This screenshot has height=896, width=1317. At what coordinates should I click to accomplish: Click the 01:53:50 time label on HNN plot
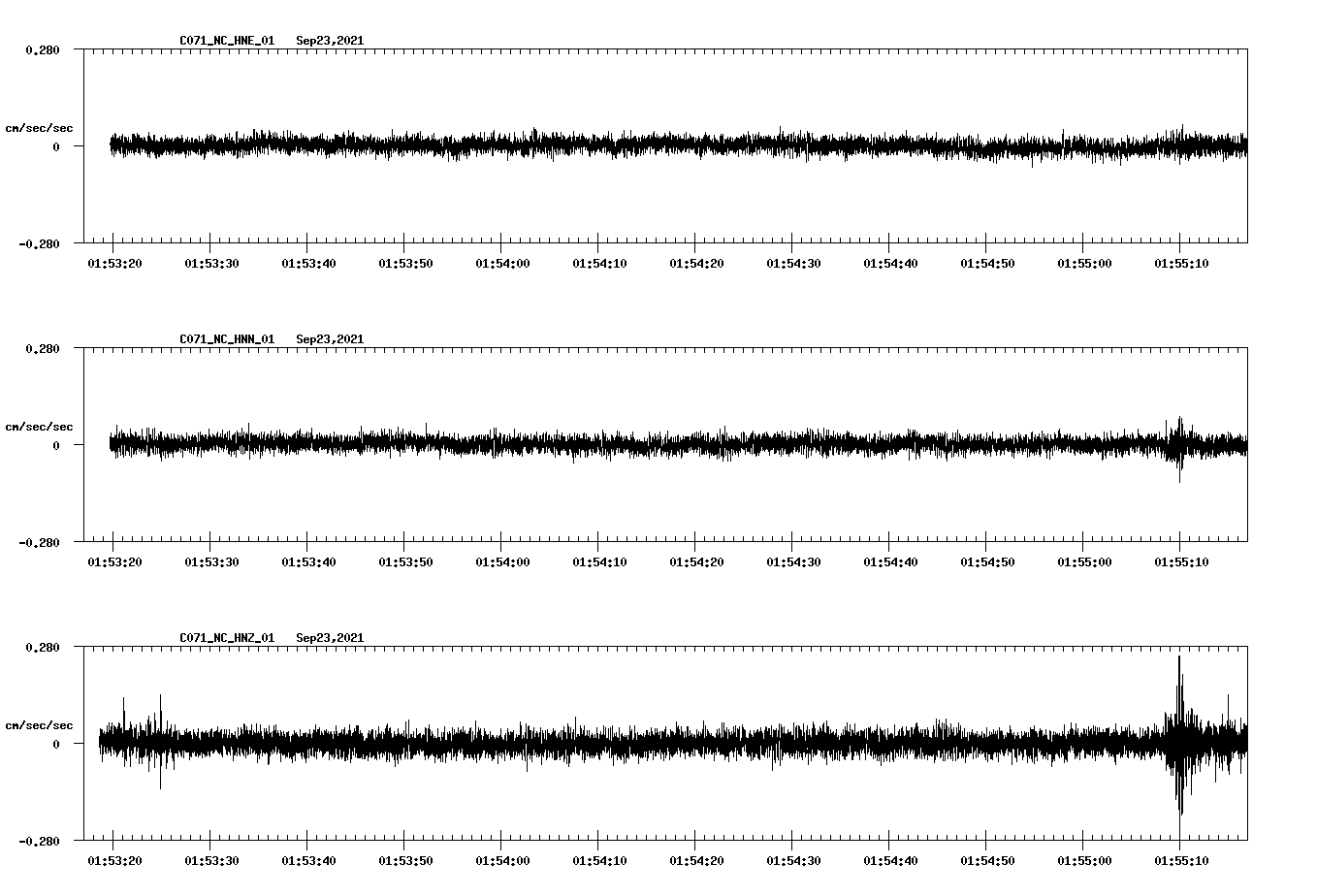[x=405, y=561]
